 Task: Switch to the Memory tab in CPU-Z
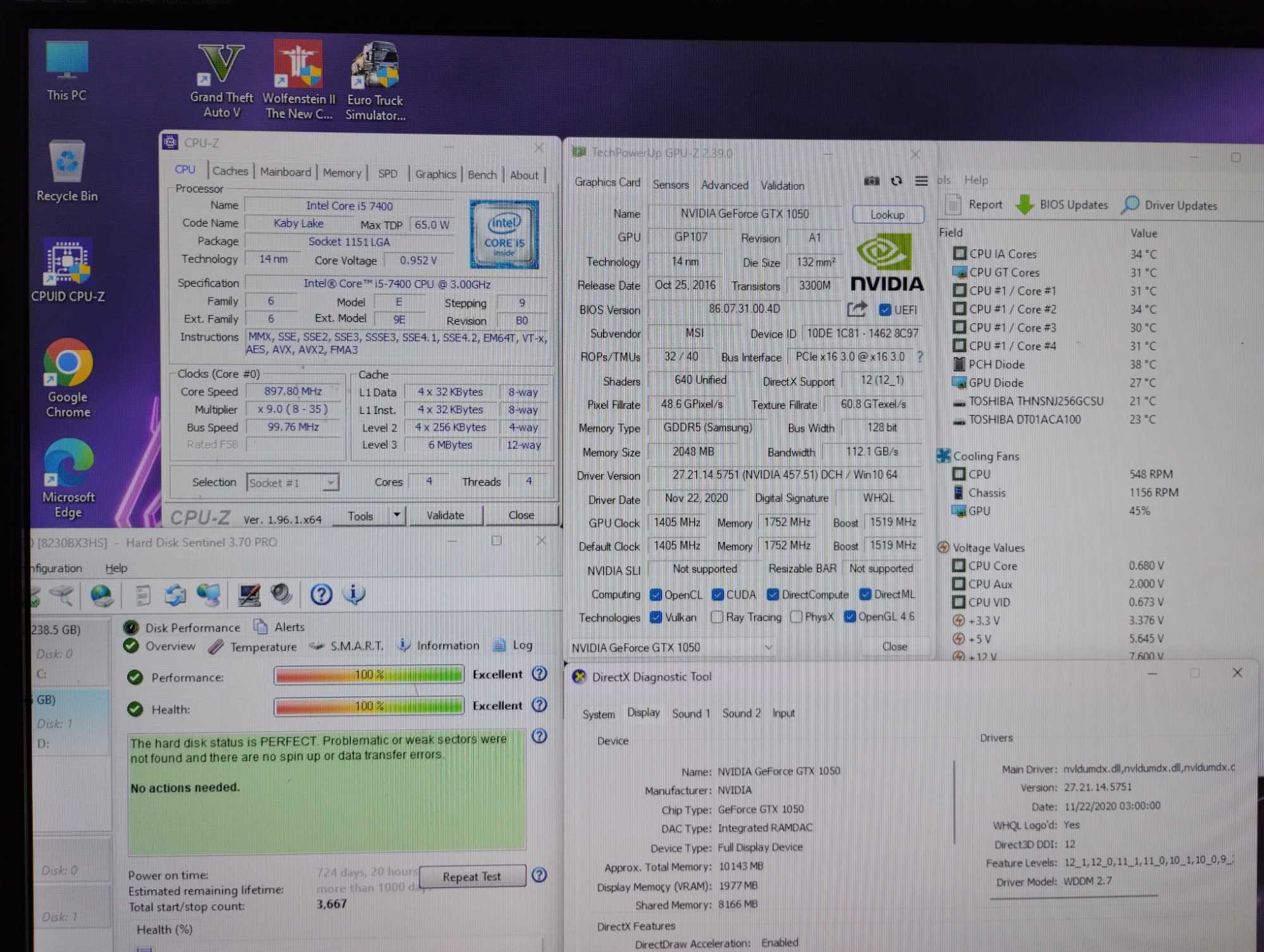coord(342,173)
